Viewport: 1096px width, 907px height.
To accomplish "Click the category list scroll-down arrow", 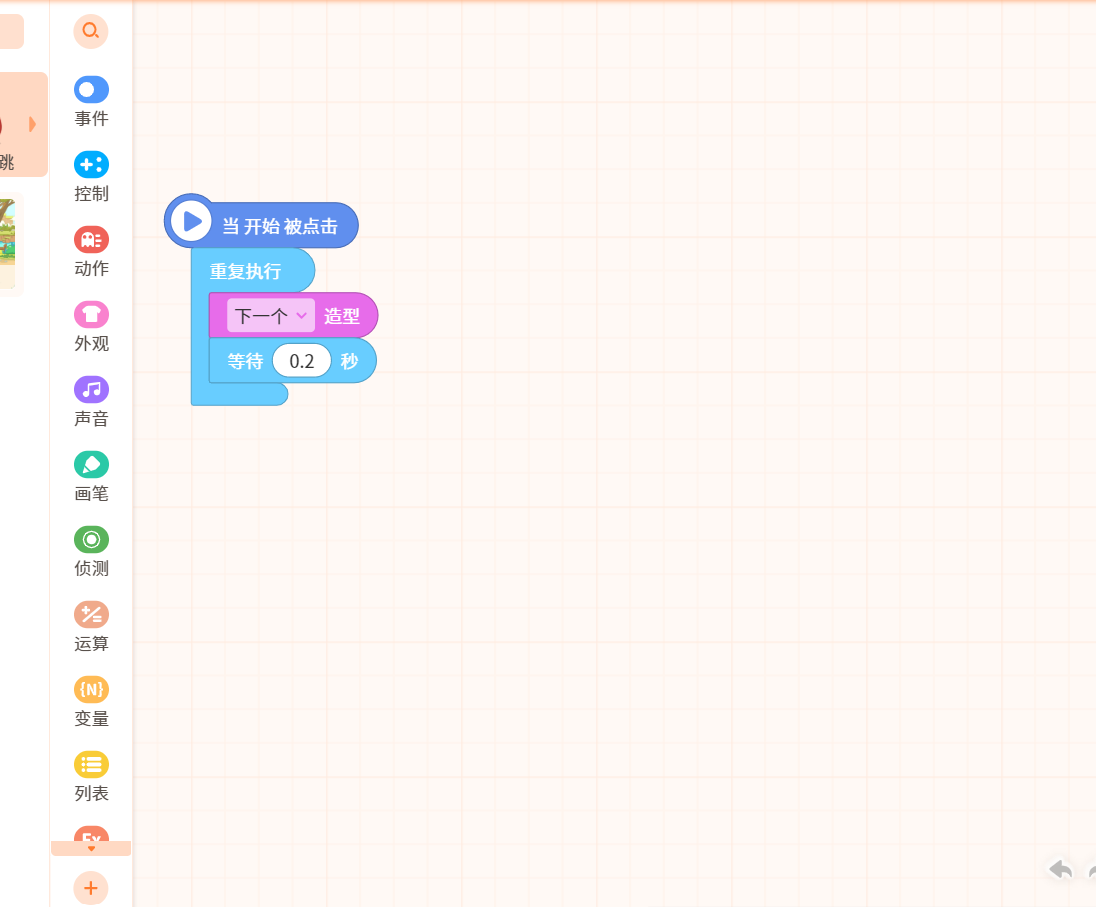I will pyautogui.click(x=91, y=848).
